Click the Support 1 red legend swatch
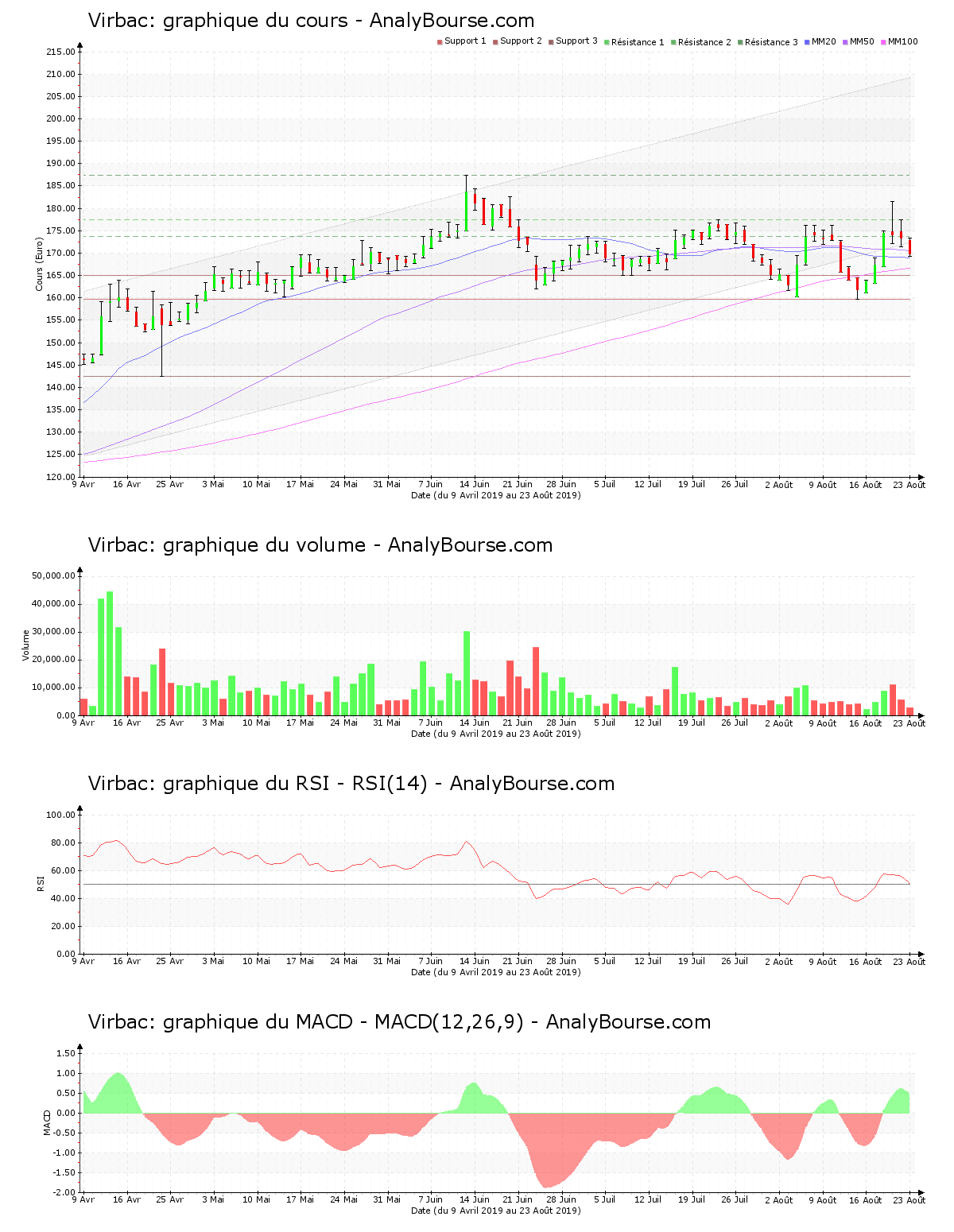Viewport: 954px width, 1232px height. pos(440,41)
